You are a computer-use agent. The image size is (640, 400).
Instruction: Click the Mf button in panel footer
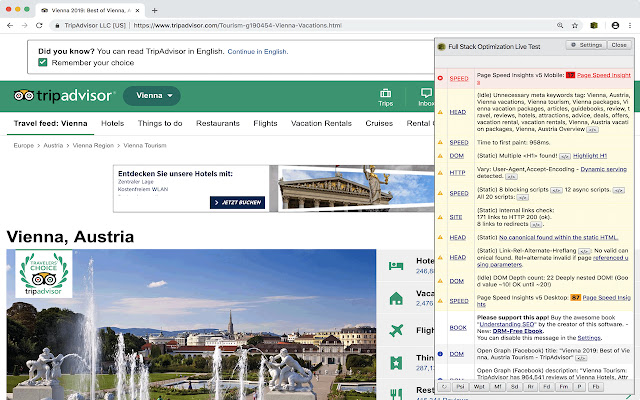[x=498, y=387]
